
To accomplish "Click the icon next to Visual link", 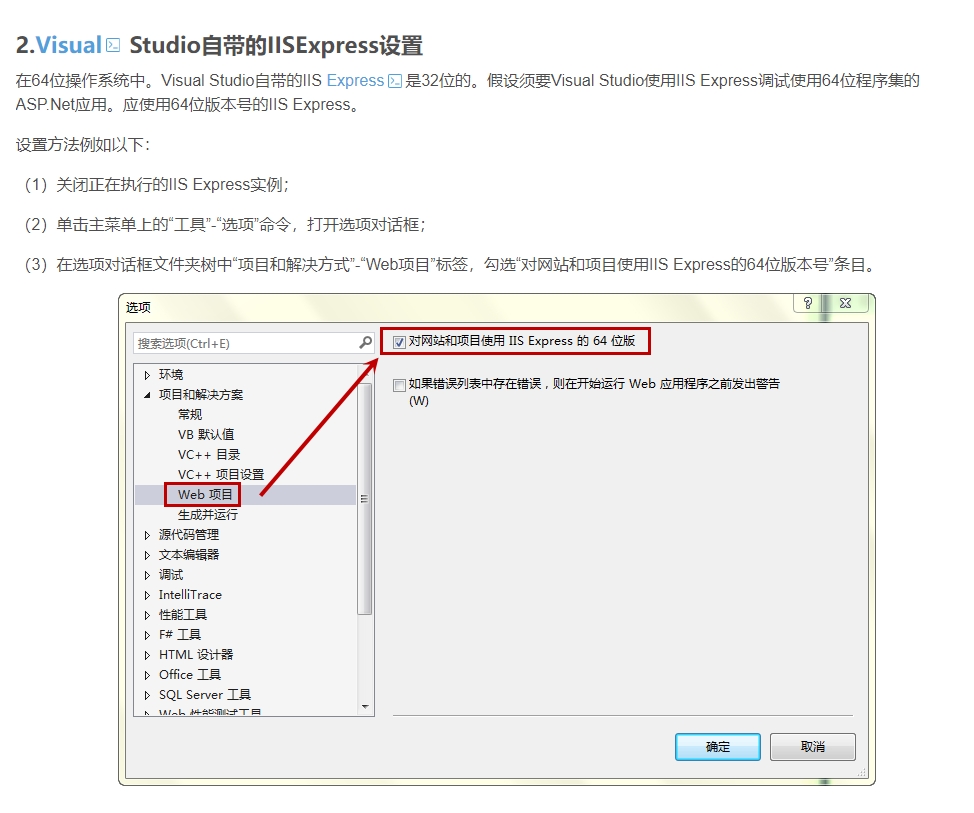I will pyautogui.click(x=114, y=46).
